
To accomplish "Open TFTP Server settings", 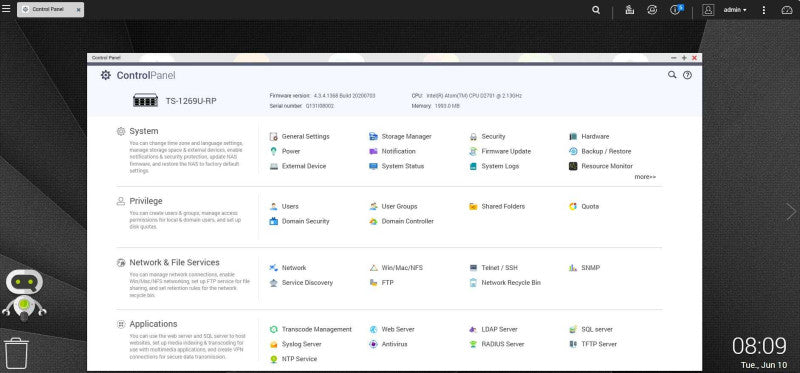I will click(593, 344).
